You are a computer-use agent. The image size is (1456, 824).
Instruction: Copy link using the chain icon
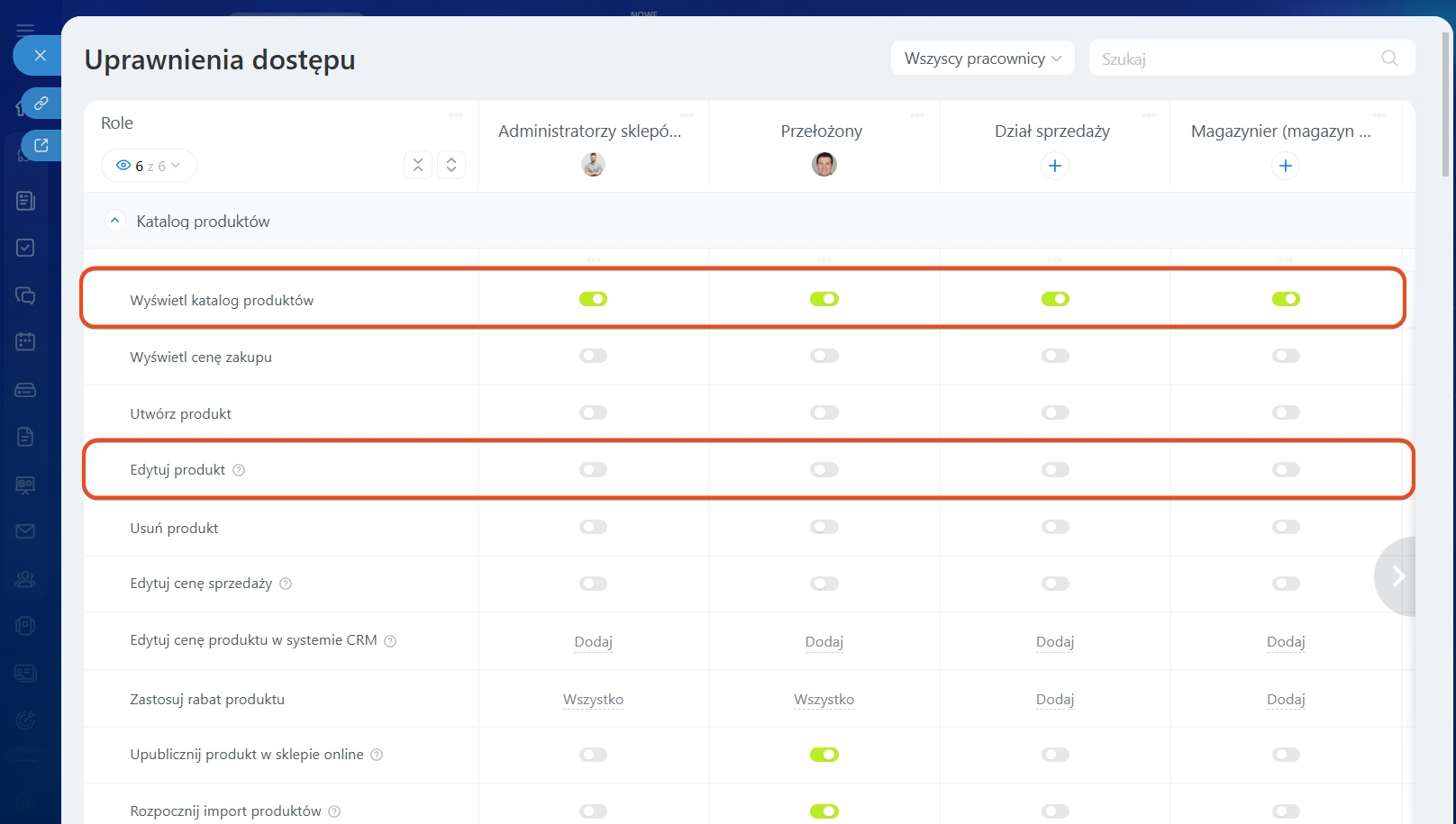tap(41, 104)
